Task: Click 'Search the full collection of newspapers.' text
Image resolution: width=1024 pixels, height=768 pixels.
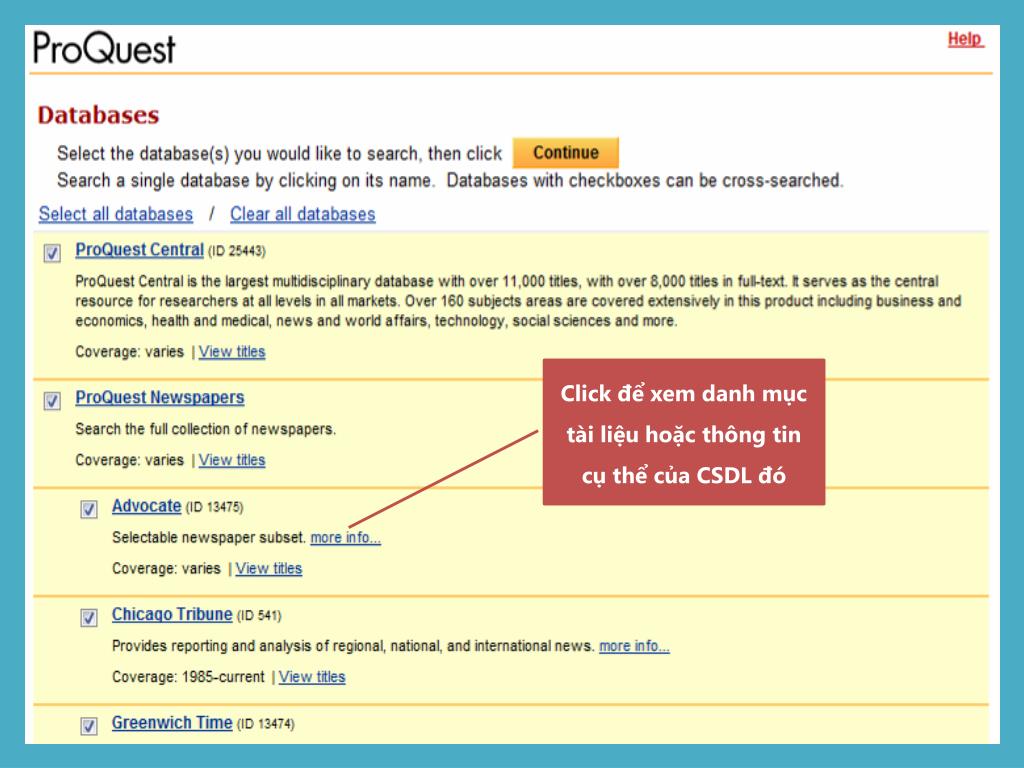Action: 205,429
